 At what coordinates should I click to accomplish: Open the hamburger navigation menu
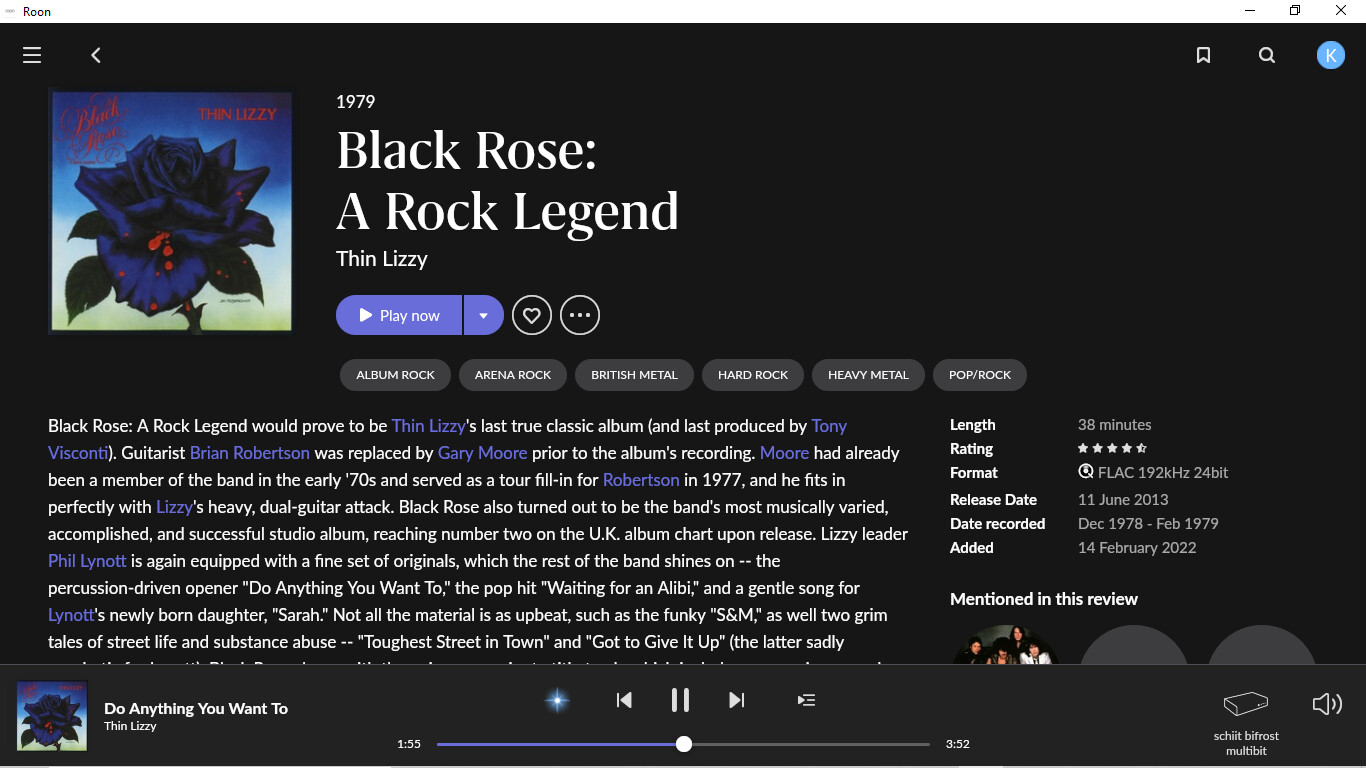pyautogui.click(x=32, y=55)
